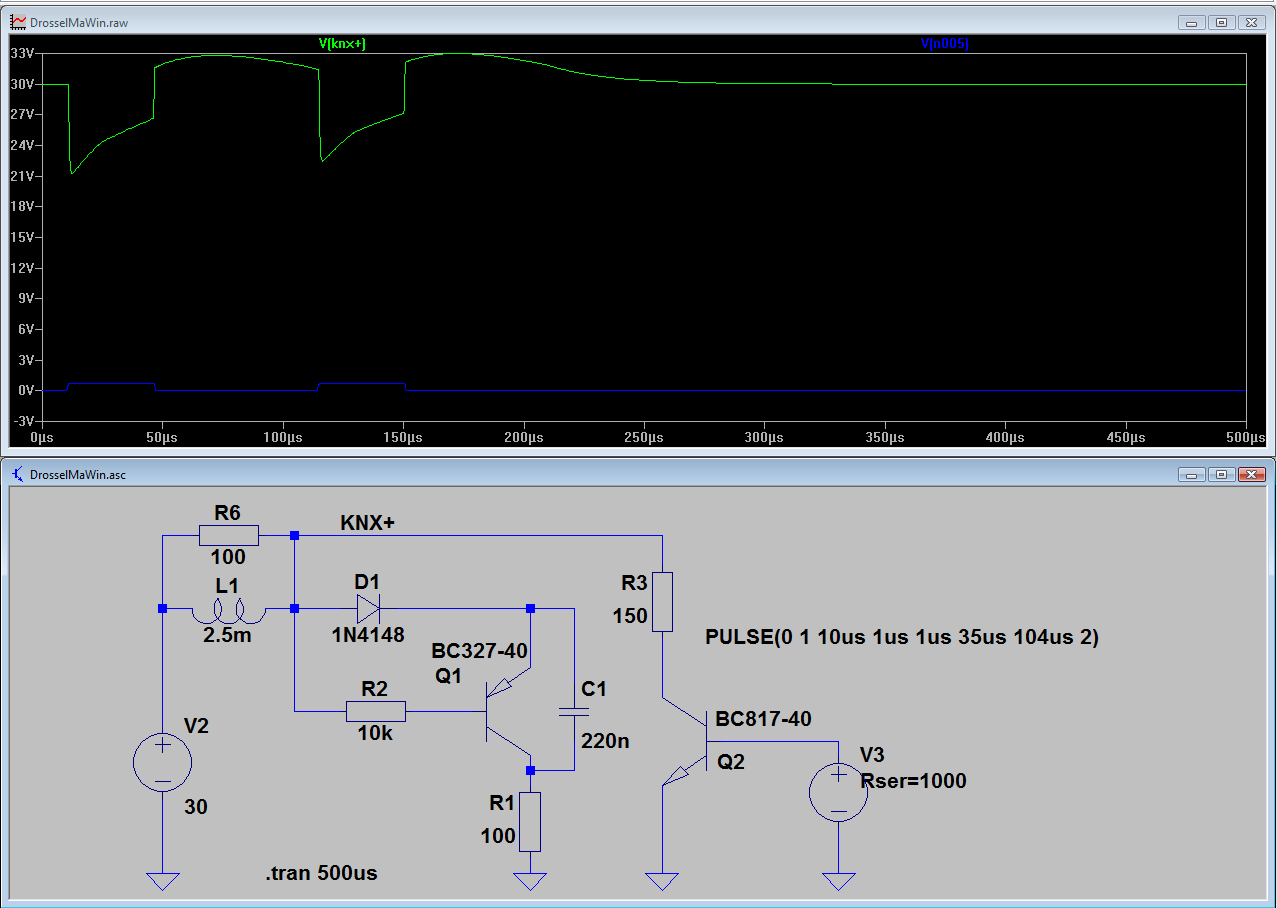Click the schematic icon in DrosselMaWin.asc title bar
Screen dimensions: 1277x908
pos(18,474)
